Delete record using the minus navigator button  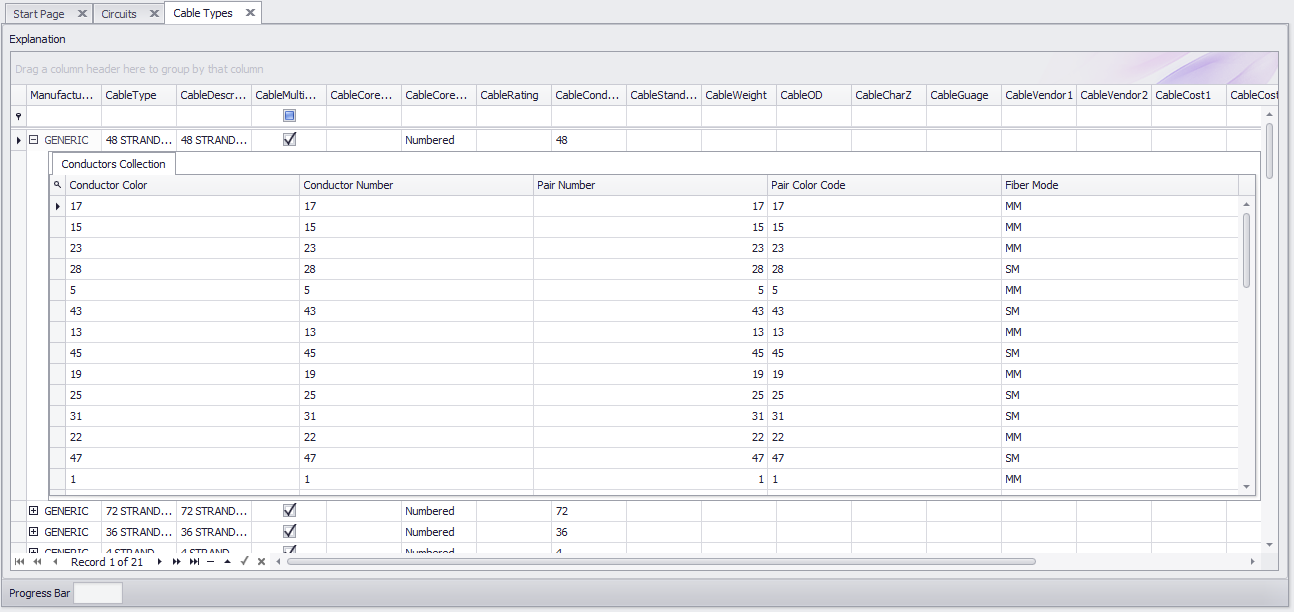pos(211,562)
